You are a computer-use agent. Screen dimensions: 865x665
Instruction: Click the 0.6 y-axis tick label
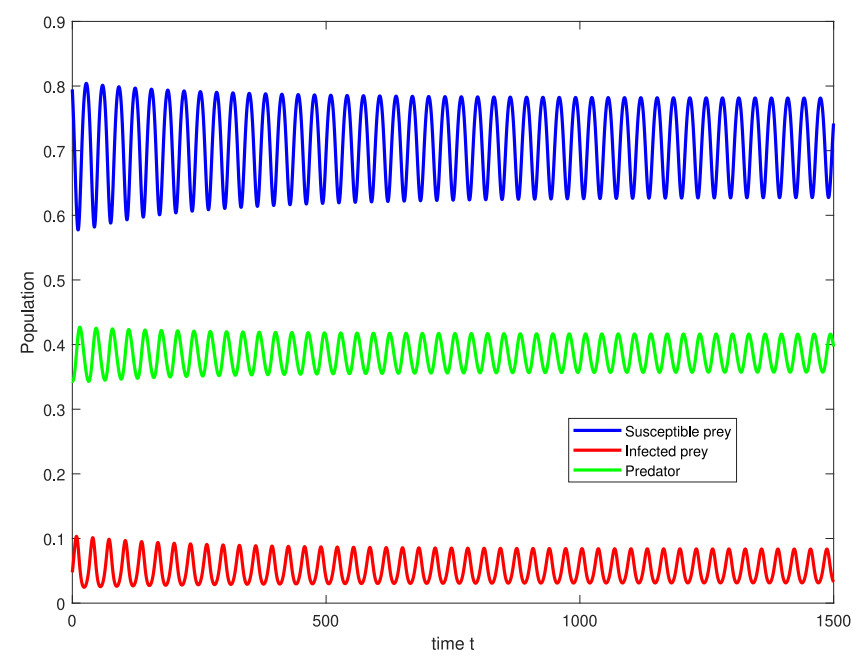54,216
